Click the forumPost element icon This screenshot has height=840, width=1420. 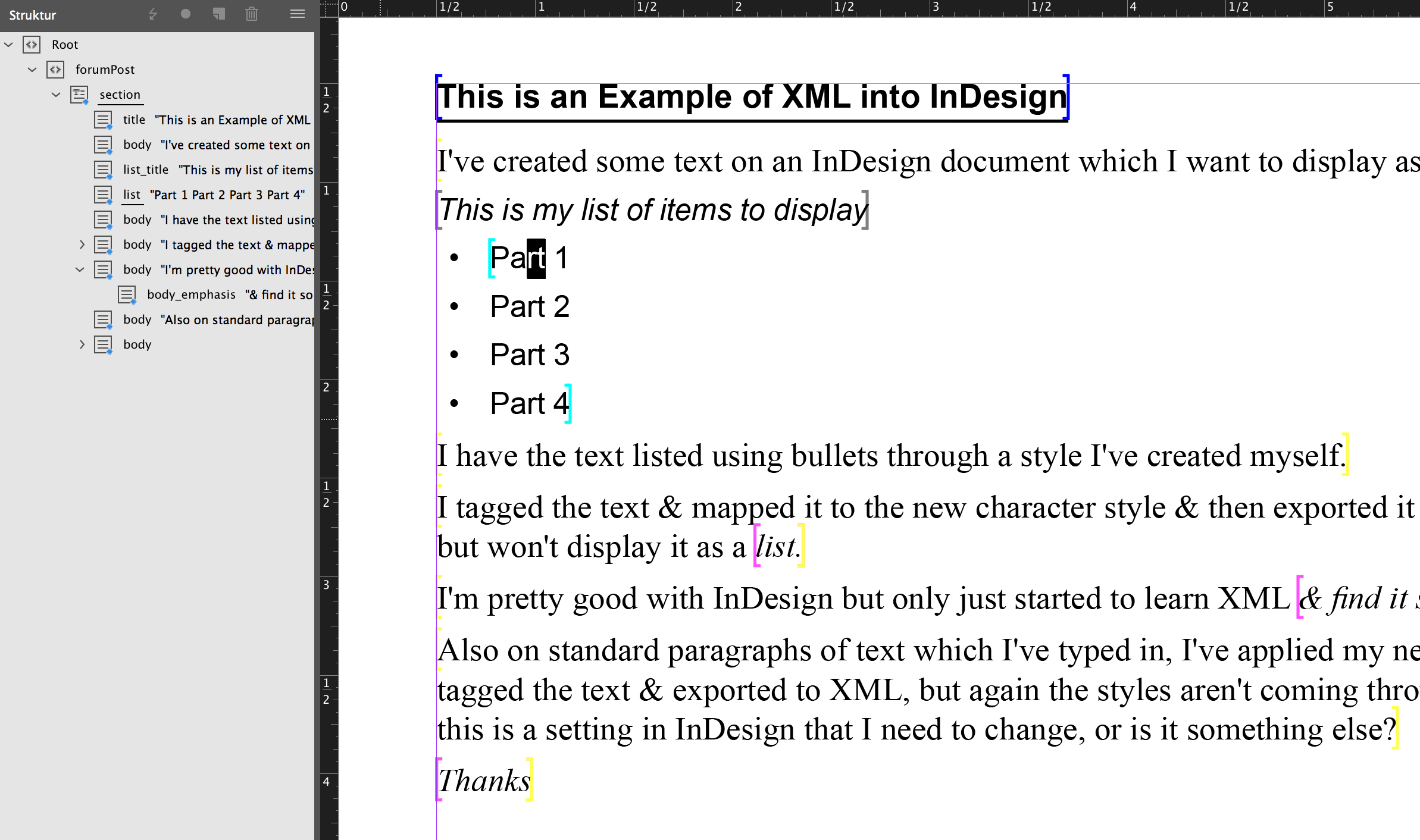tap(56, 69)
